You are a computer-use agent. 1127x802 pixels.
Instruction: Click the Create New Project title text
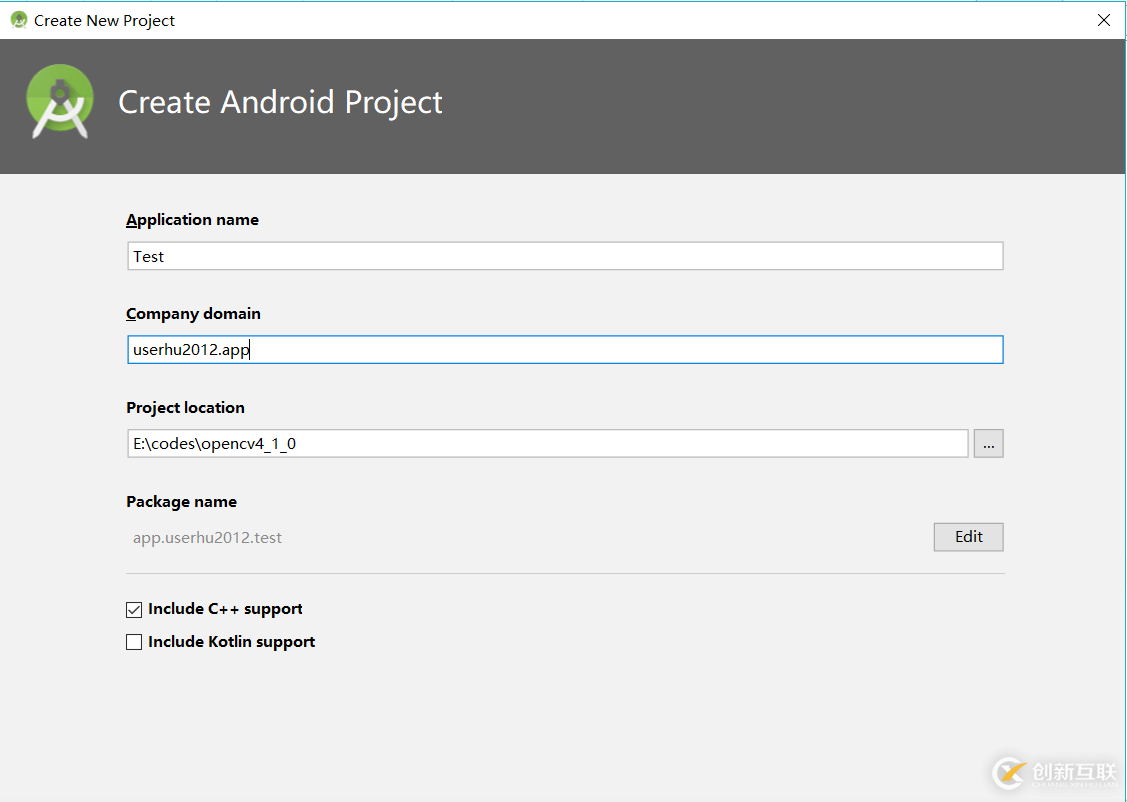click(102, 19)
